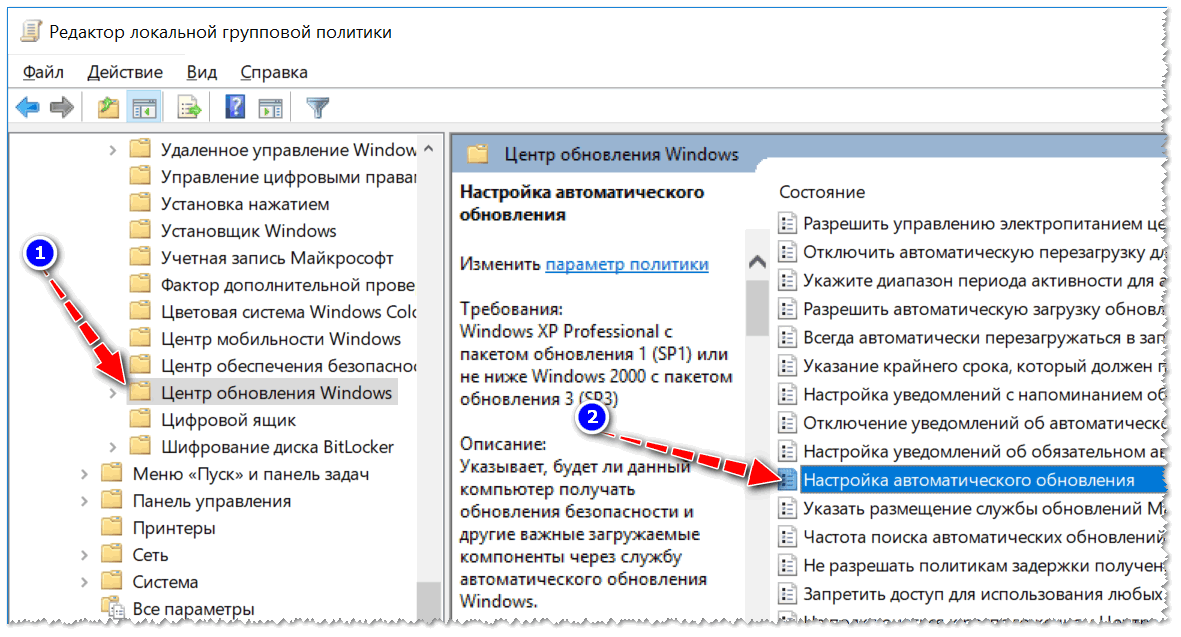
Task: Click the Back arrow toolbar icon
Action: [27, 108]
